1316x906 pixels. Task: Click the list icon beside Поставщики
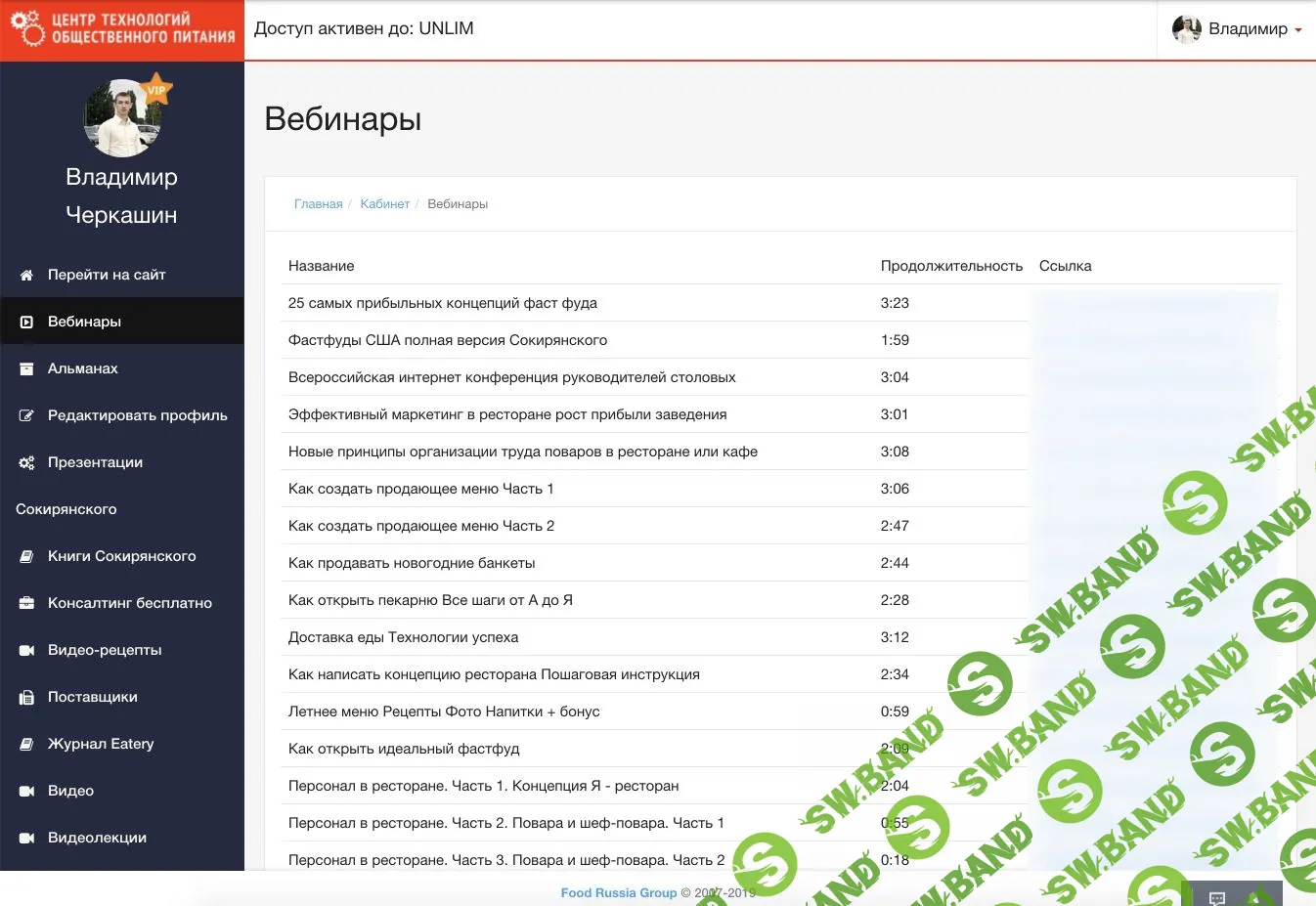coord(26,698)
